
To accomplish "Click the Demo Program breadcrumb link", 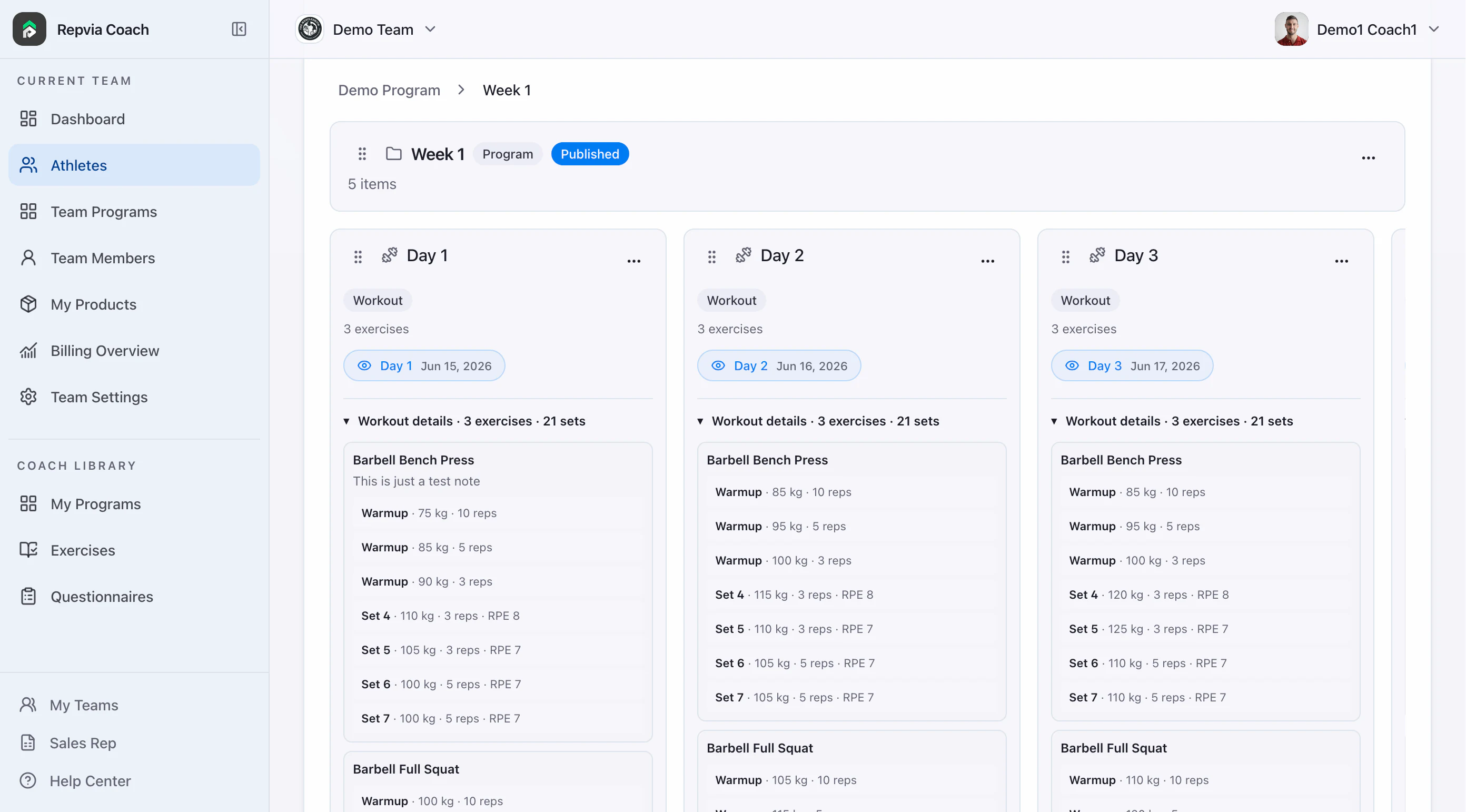I will (389, 90).
